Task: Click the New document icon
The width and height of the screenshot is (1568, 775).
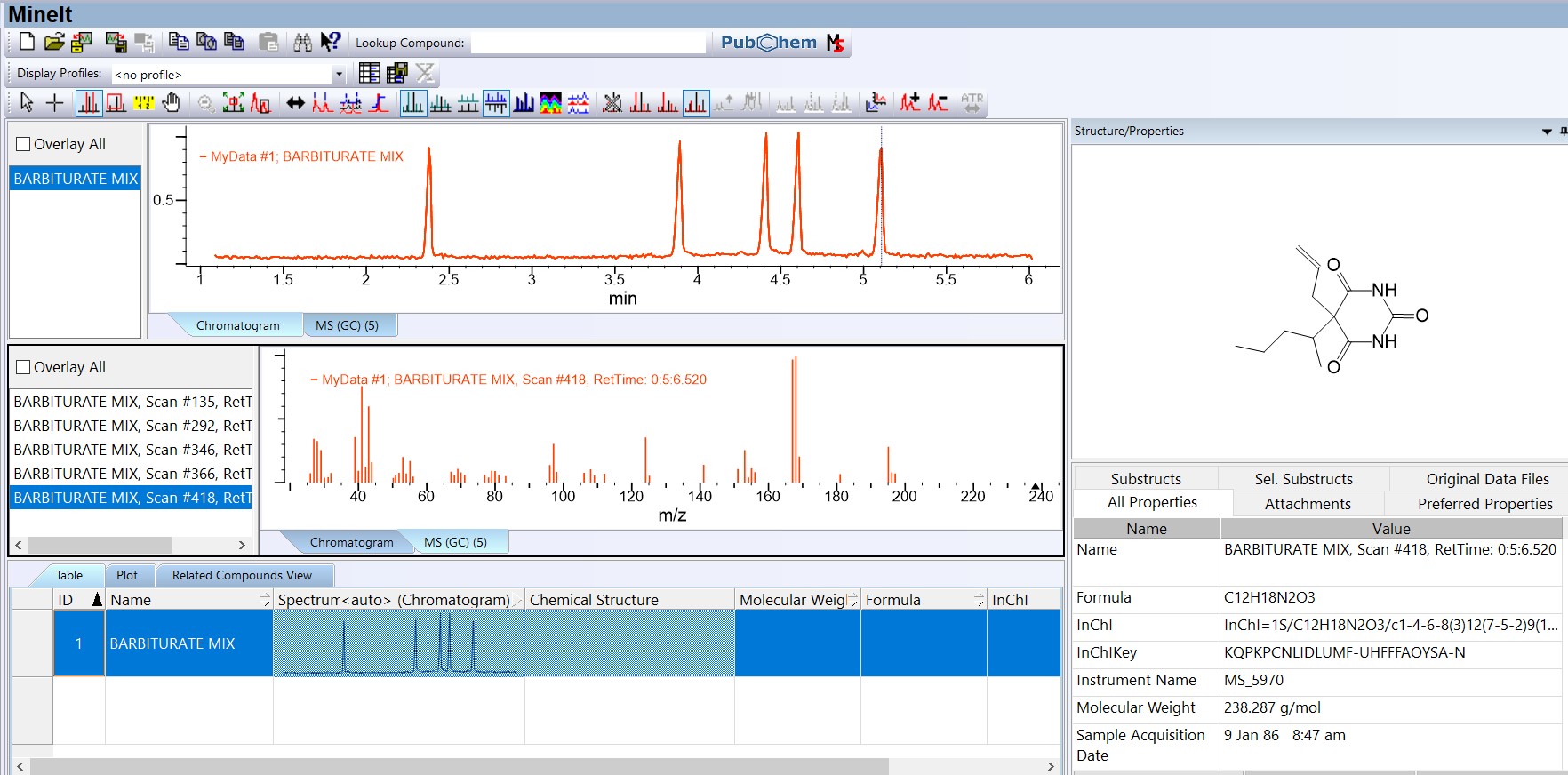Action: [27, 42]
